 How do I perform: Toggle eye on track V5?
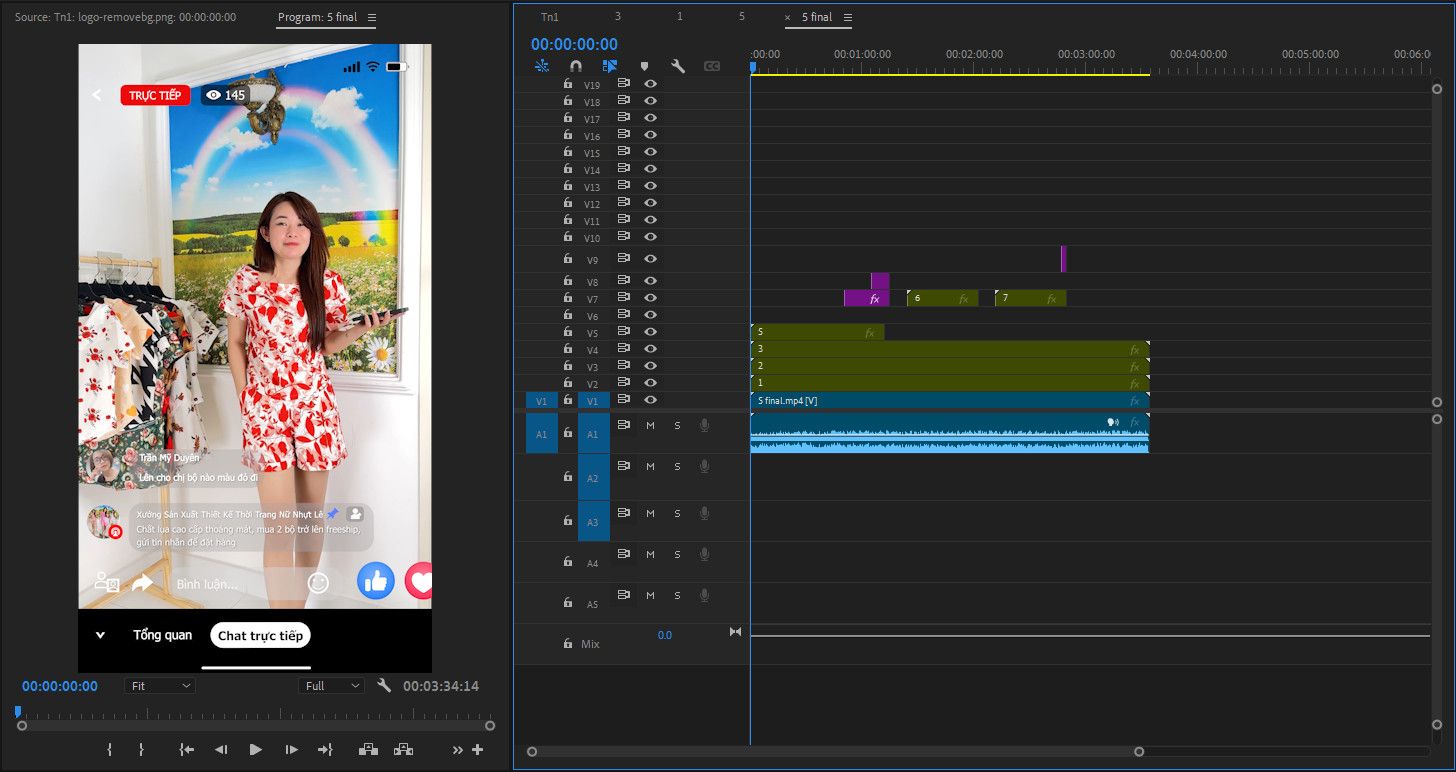click(650, 332)
